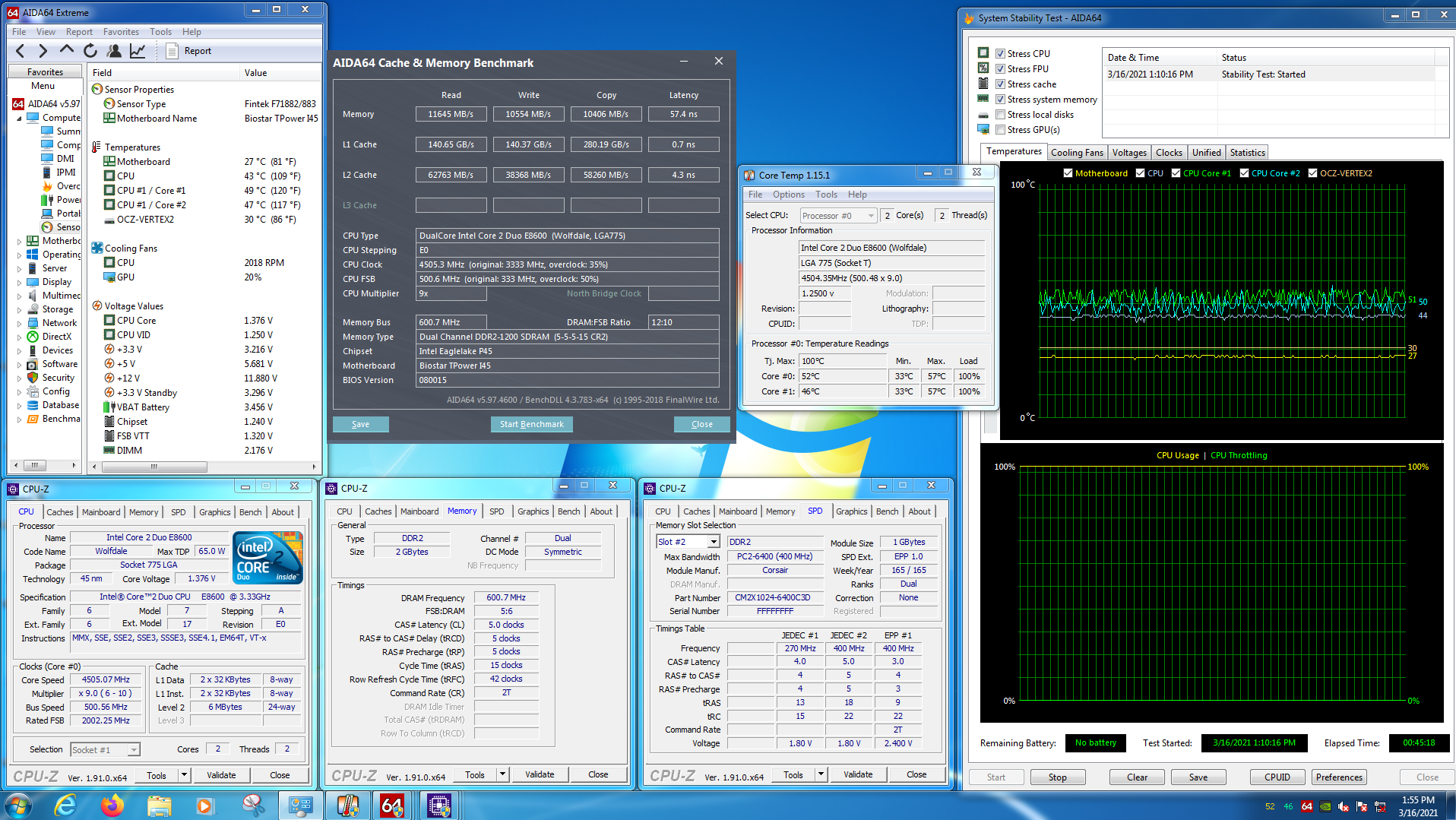
Task: Switch to Core Temp via taskbar thermometer icon
Action: pos(347,806)
